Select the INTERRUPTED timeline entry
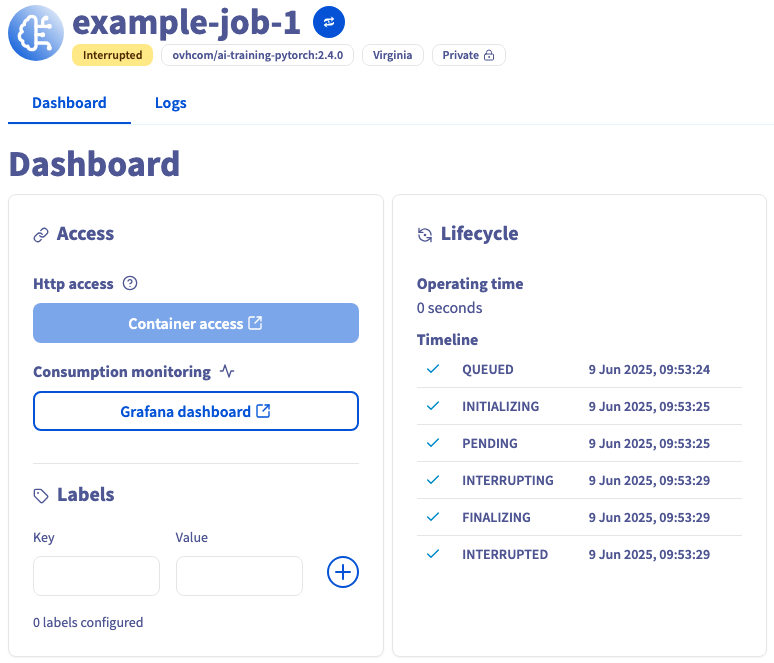This screenshot has width=774, height=663. pos(579,554)
